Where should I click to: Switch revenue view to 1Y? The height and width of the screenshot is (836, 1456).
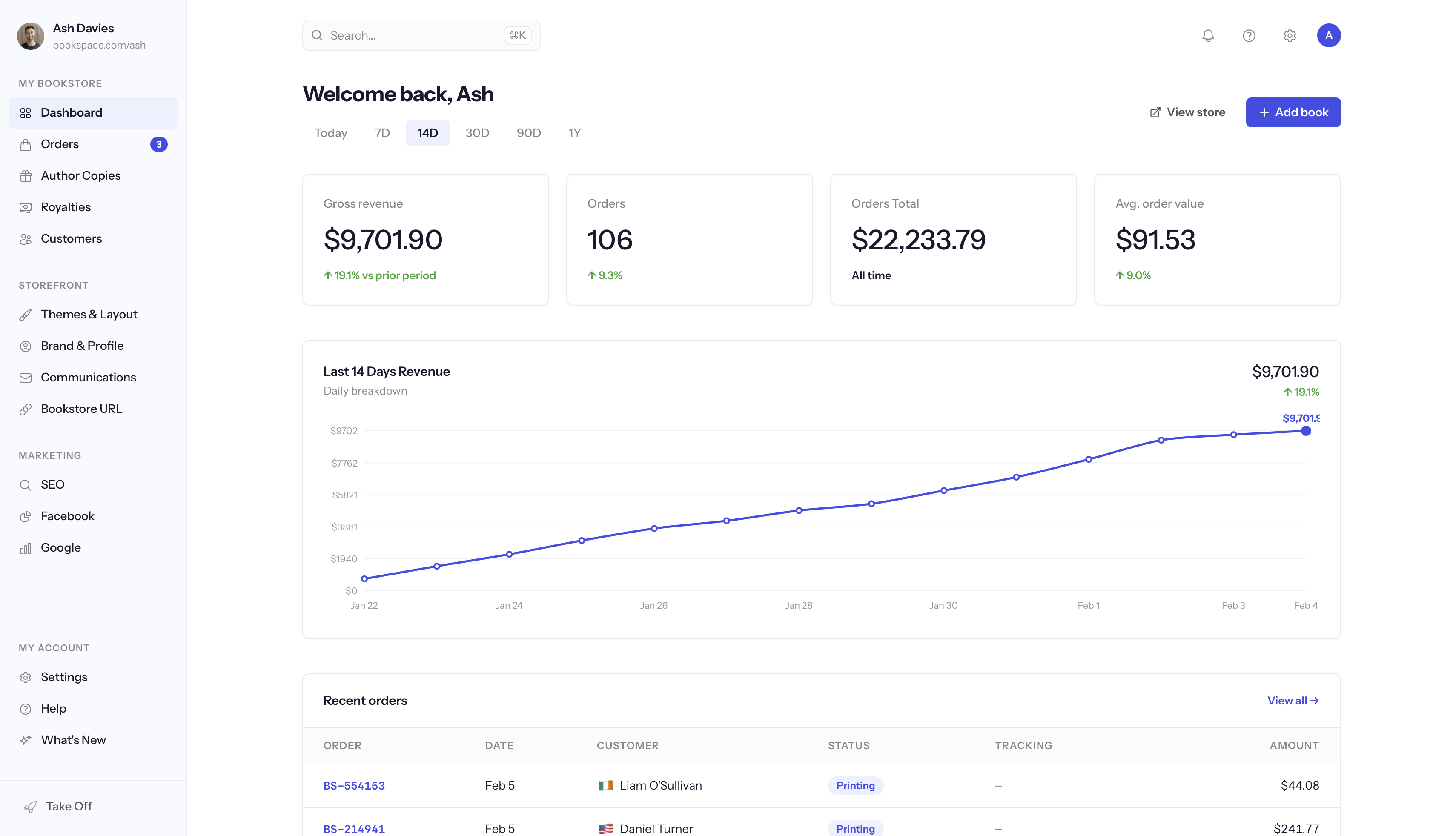tap(574, 133)
